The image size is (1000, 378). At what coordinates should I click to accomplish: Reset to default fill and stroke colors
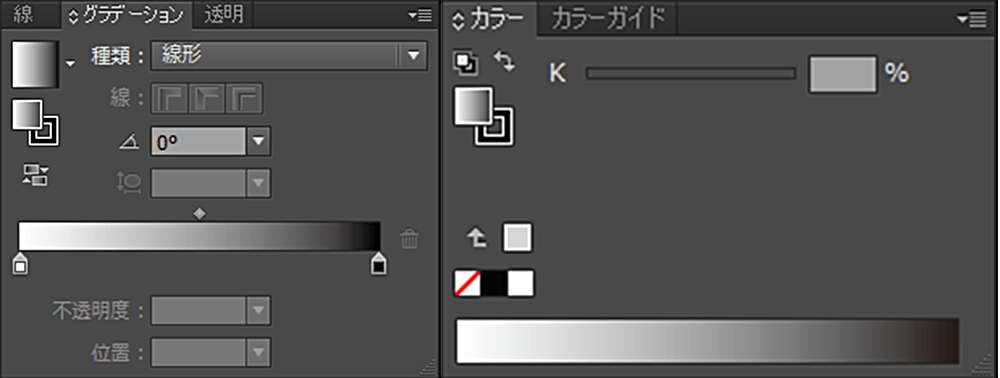tap(465, 62)
